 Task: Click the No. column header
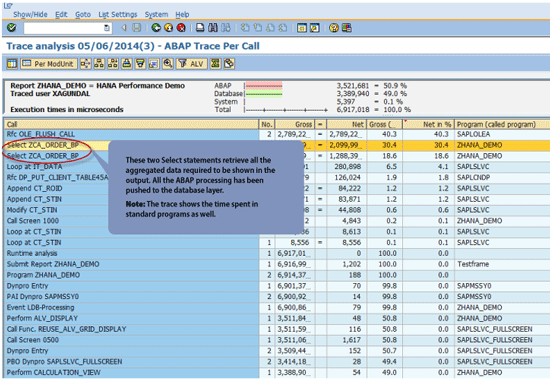(x=267, y=124)
